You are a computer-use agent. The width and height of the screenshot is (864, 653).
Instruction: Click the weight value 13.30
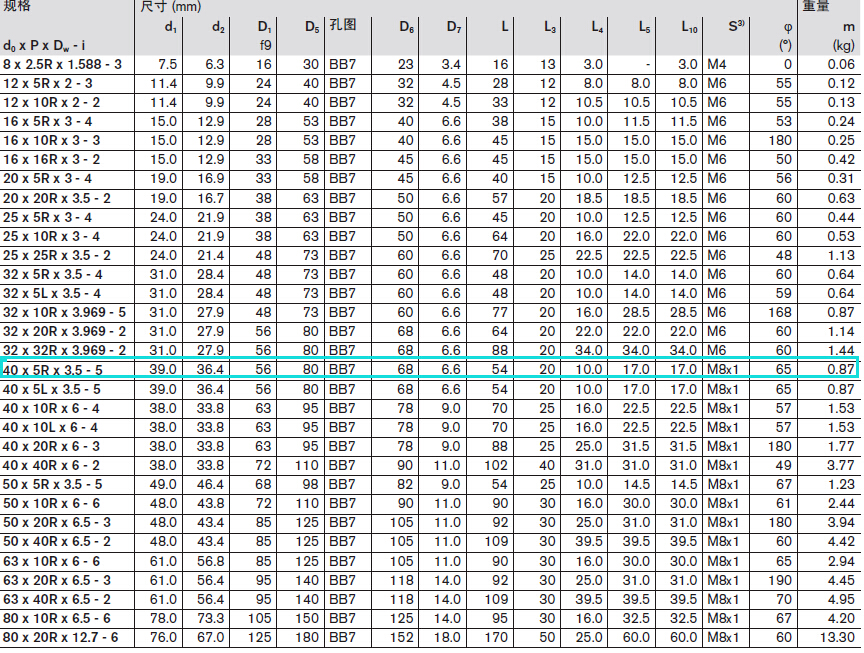tap(838, 637)
